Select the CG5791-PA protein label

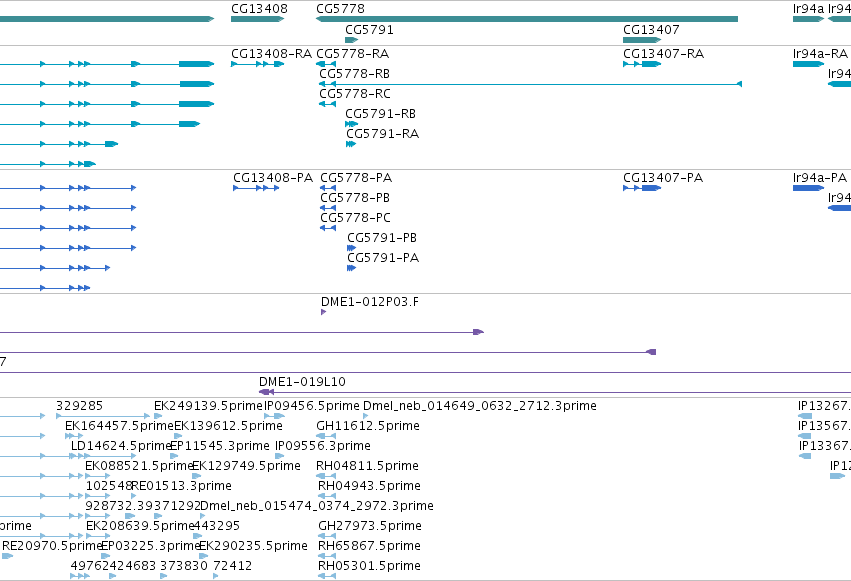pos(383,258)
